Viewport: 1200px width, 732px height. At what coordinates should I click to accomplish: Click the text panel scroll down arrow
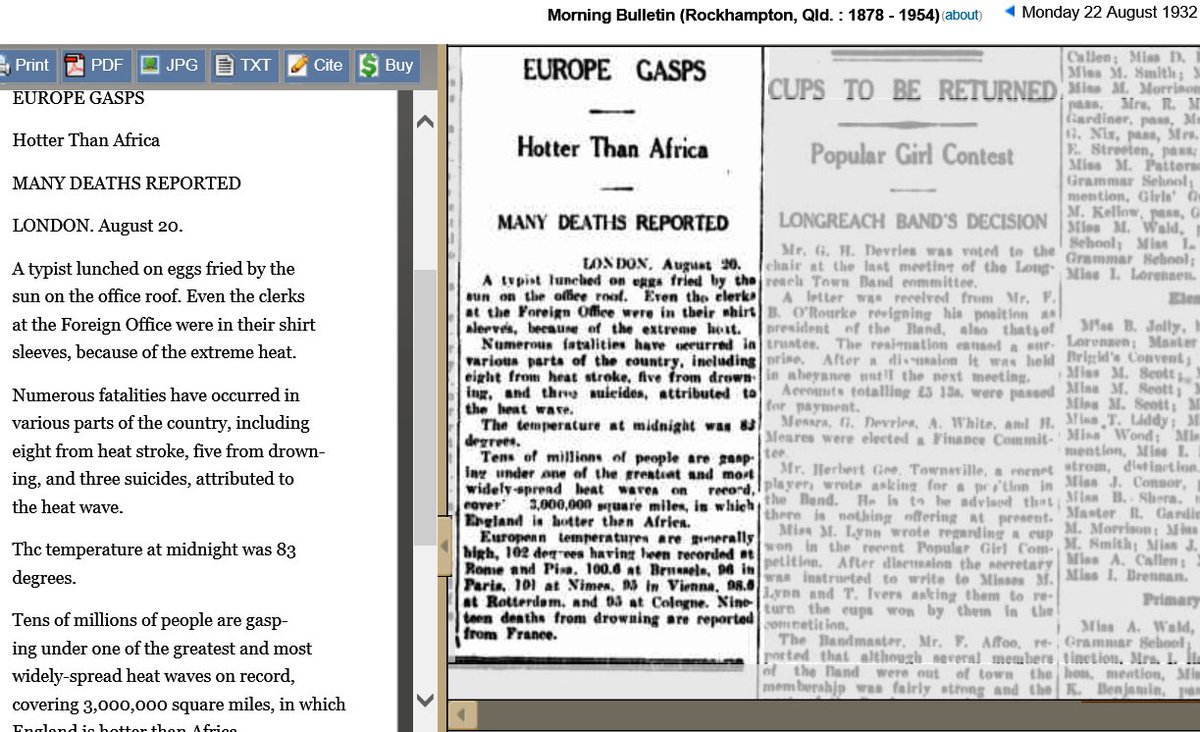point(424,699)
